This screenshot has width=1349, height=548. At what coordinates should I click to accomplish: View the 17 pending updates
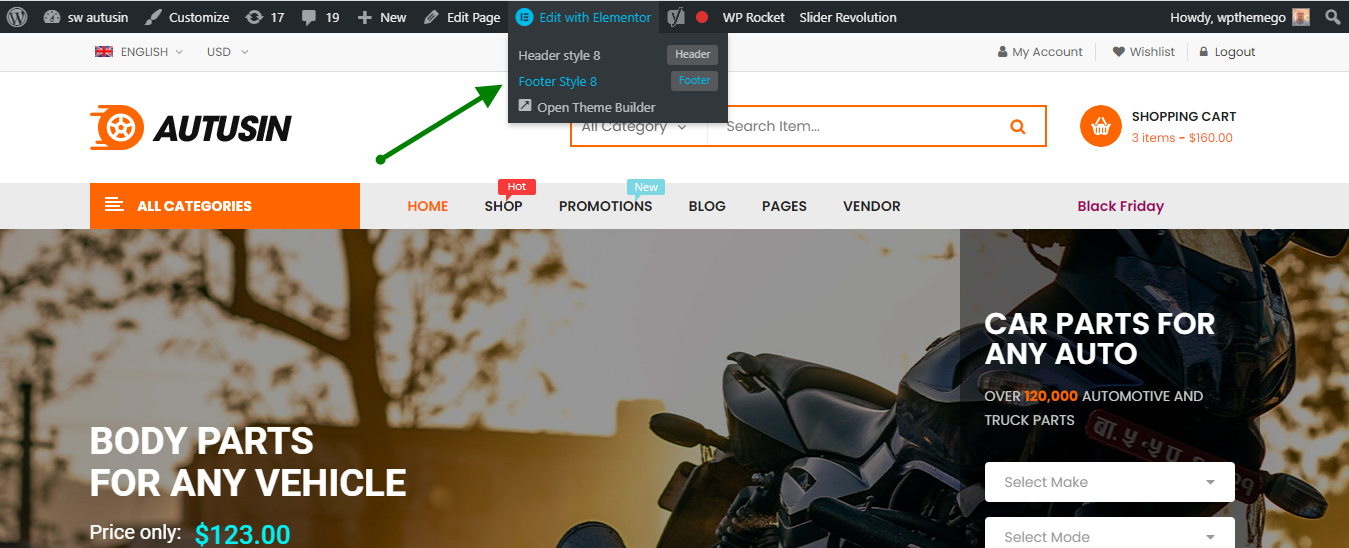pos(265,17)
